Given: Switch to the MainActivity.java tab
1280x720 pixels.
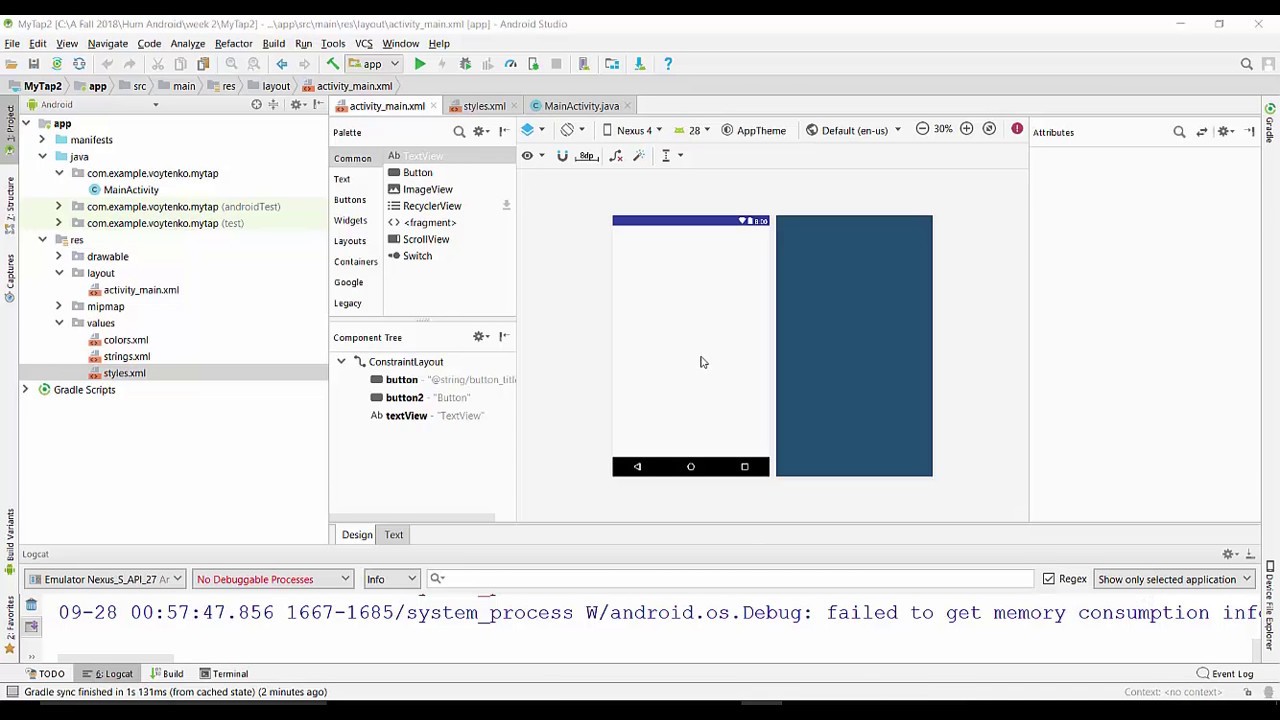Looking at the screenshot, I should tap(581, 106).
